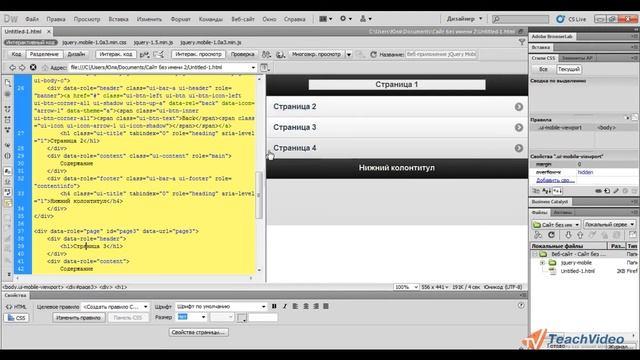
Task: Select Все mode in CSS Styles panel
Action: tap(543, 69)
